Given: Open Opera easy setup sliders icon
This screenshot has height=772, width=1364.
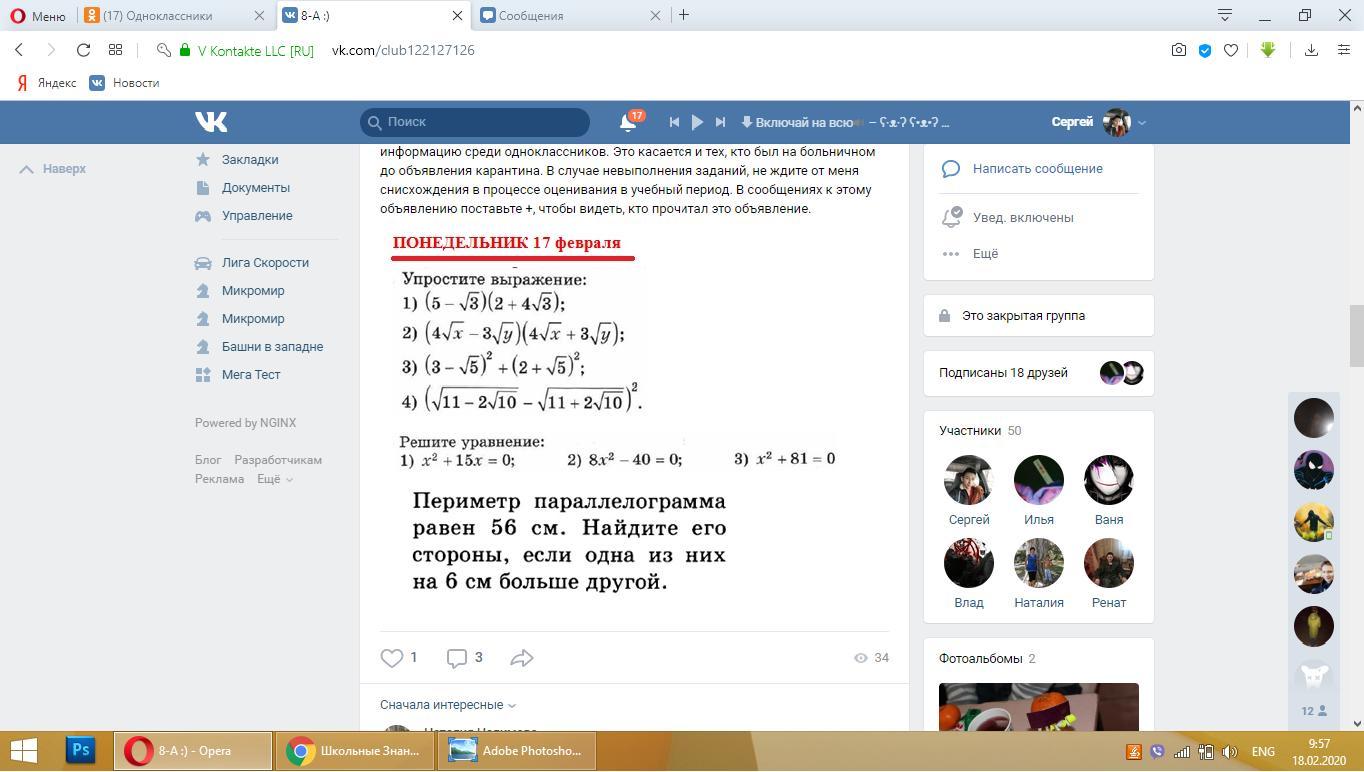Looking at the screenshot, I should pos(1344,50).
